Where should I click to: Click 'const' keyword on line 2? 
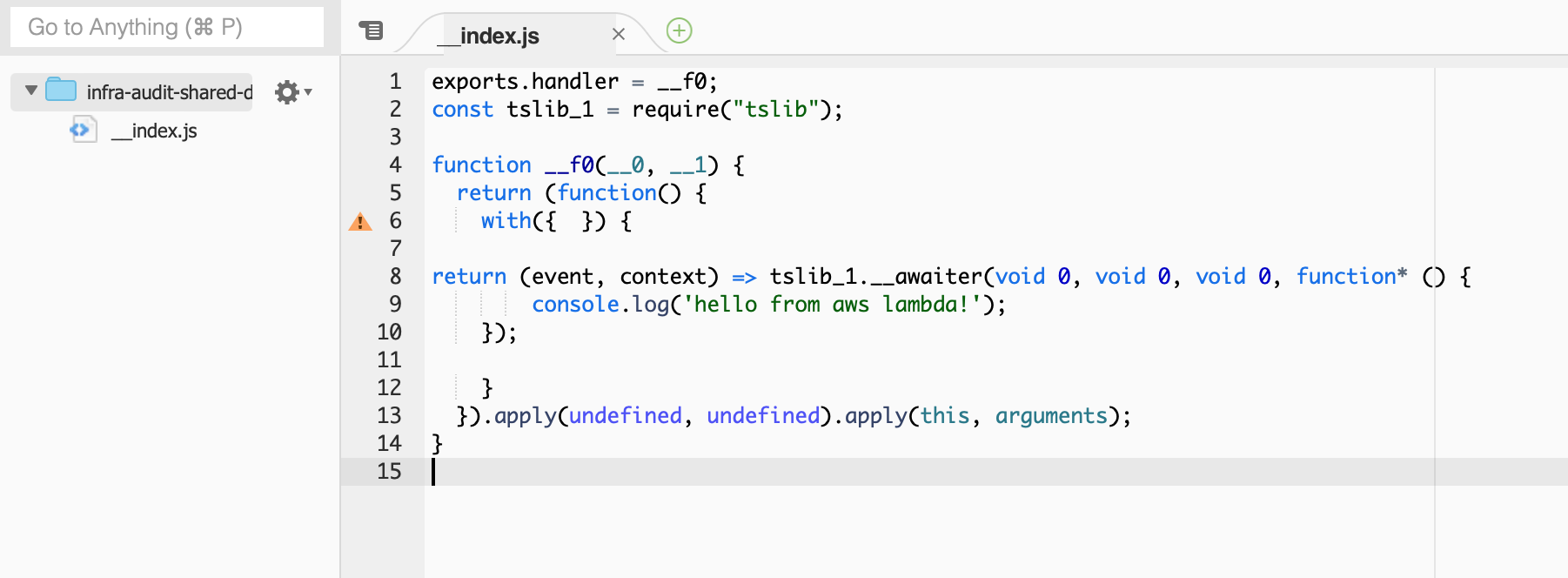pos(463,109)
